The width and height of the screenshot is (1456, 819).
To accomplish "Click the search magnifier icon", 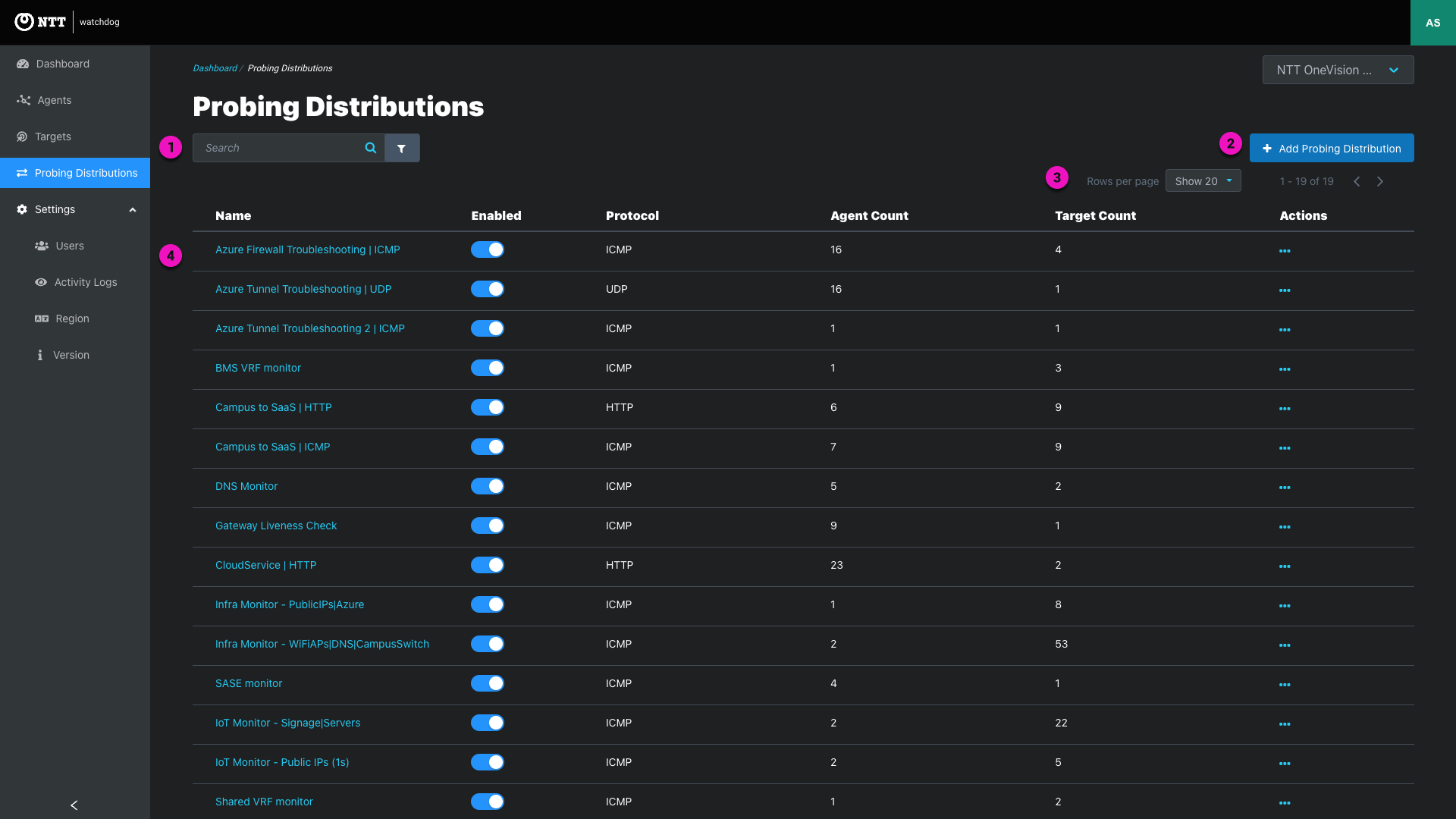I will click(x=371, y=148).
